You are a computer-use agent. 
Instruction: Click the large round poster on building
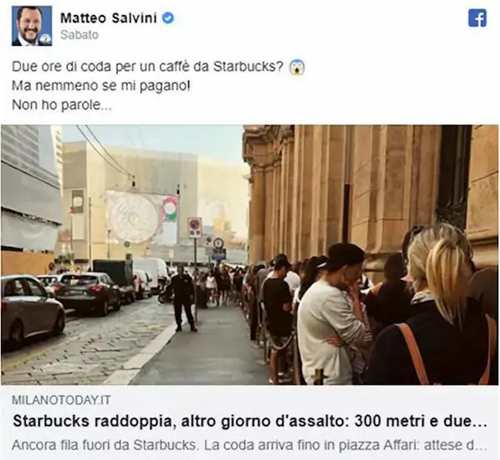134,217
